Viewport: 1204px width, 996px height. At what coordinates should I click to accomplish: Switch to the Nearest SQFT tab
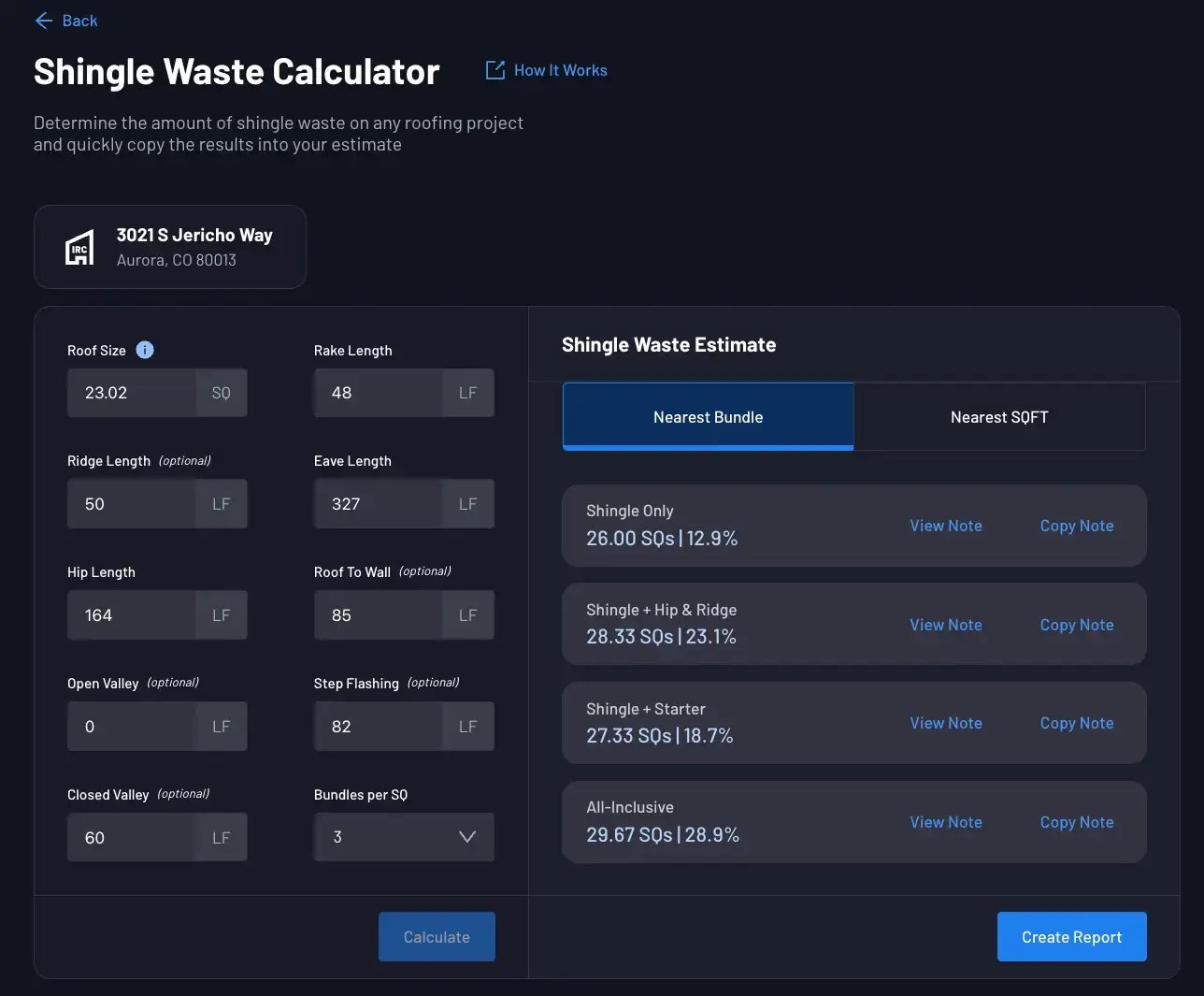998,417
